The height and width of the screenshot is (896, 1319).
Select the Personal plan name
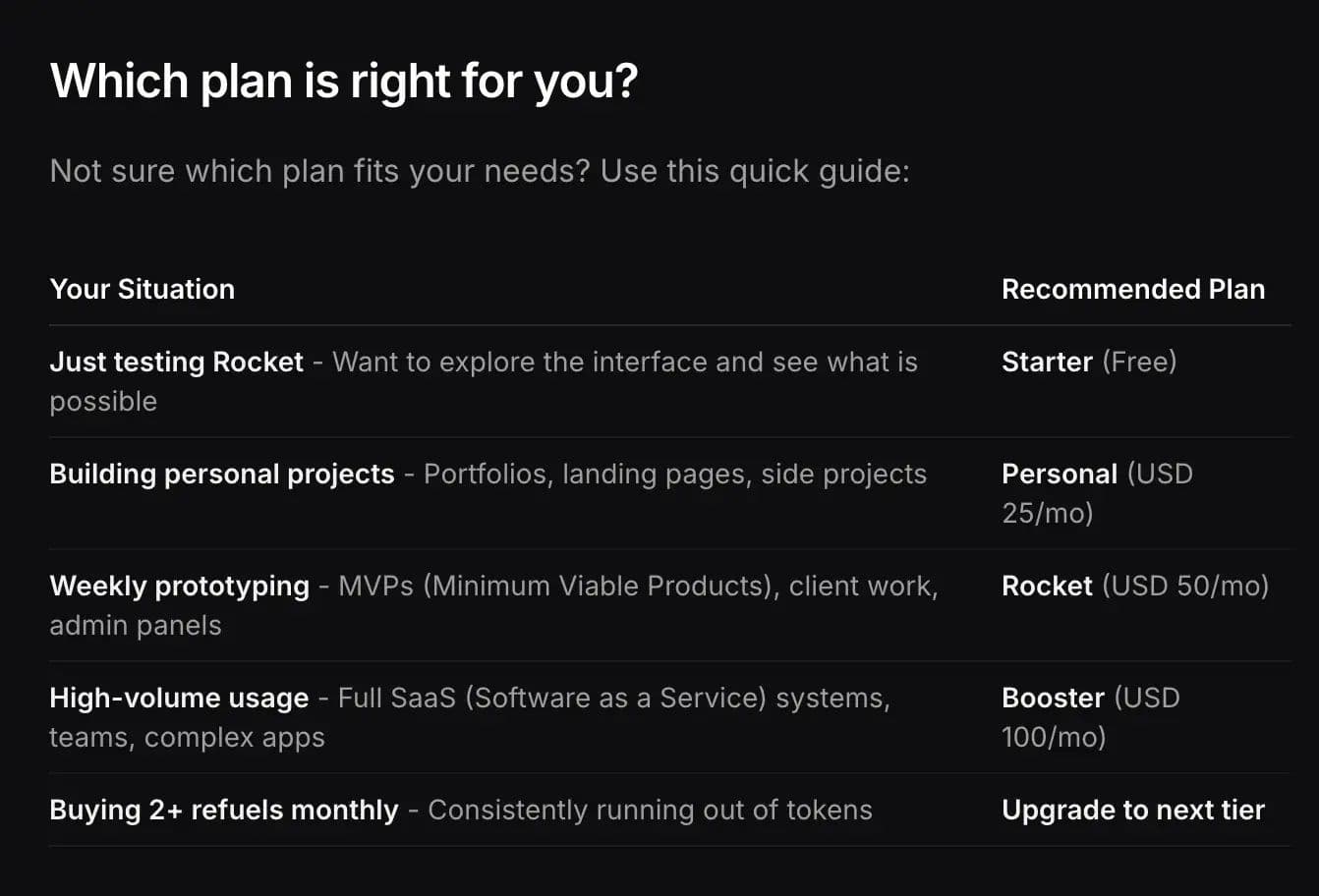[1059, 474]
